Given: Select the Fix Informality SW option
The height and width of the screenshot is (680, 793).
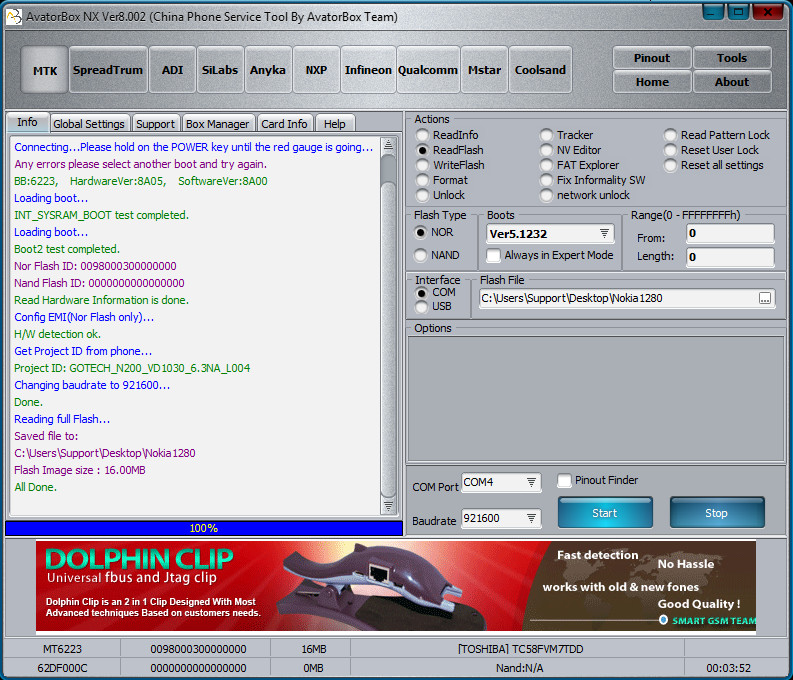Looking at the screenshot, I should (x=593, y=180).
